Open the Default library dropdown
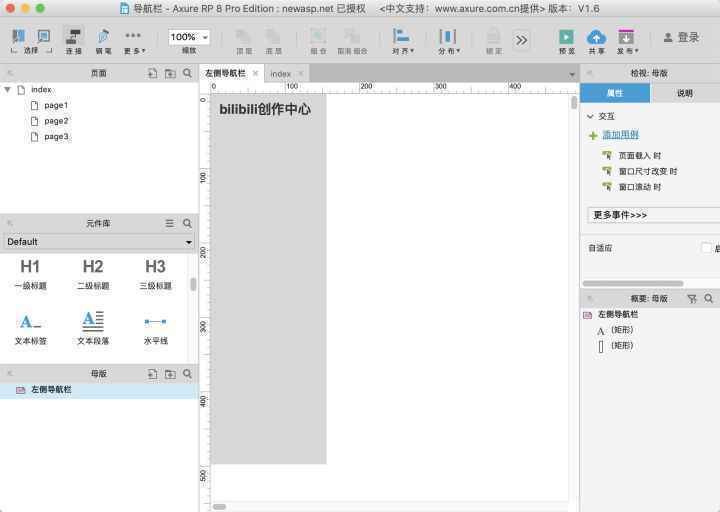720x512 pixels. click(x=99, y=242)
